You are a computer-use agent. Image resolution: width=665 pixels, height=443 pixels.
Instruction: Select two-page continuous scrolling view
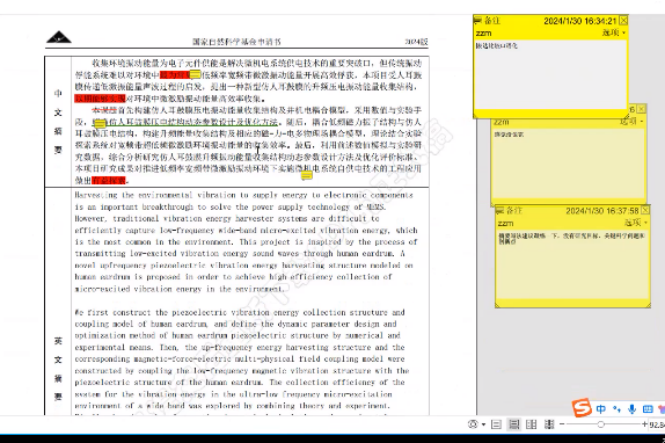(549, 425)
